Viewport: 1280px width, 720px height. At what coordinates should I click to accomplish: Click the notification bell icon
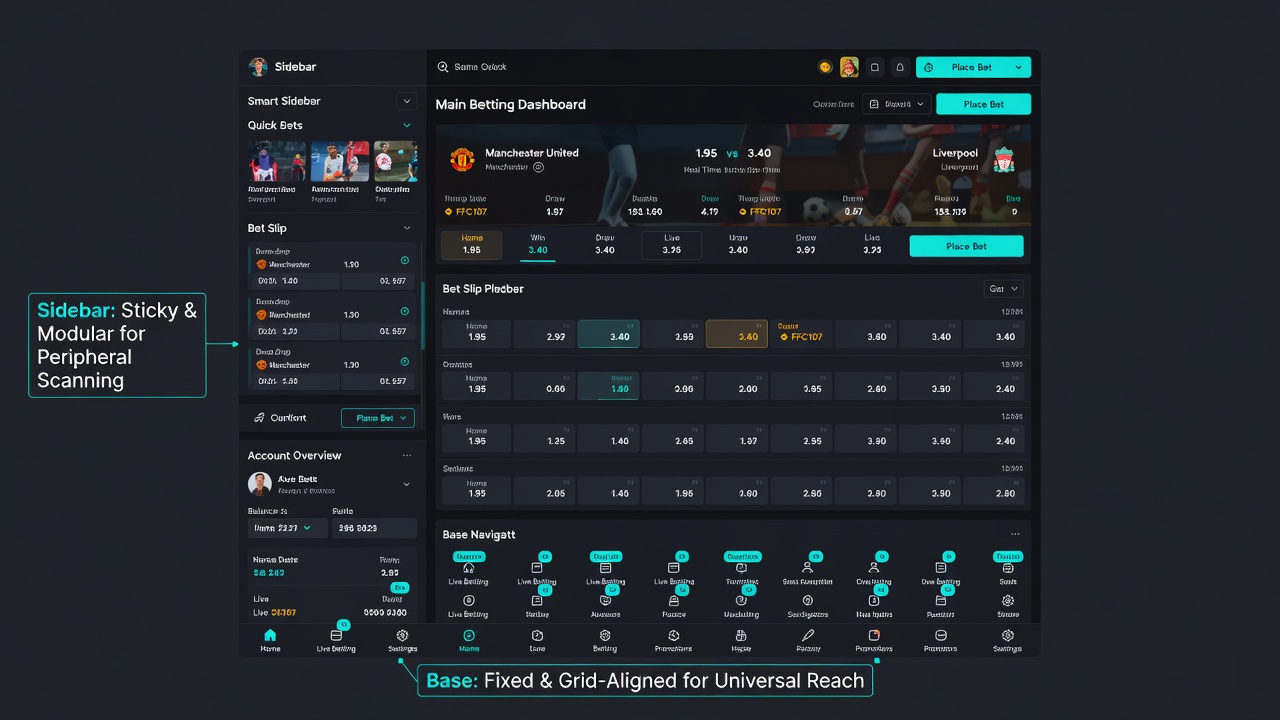coord(900,67)
